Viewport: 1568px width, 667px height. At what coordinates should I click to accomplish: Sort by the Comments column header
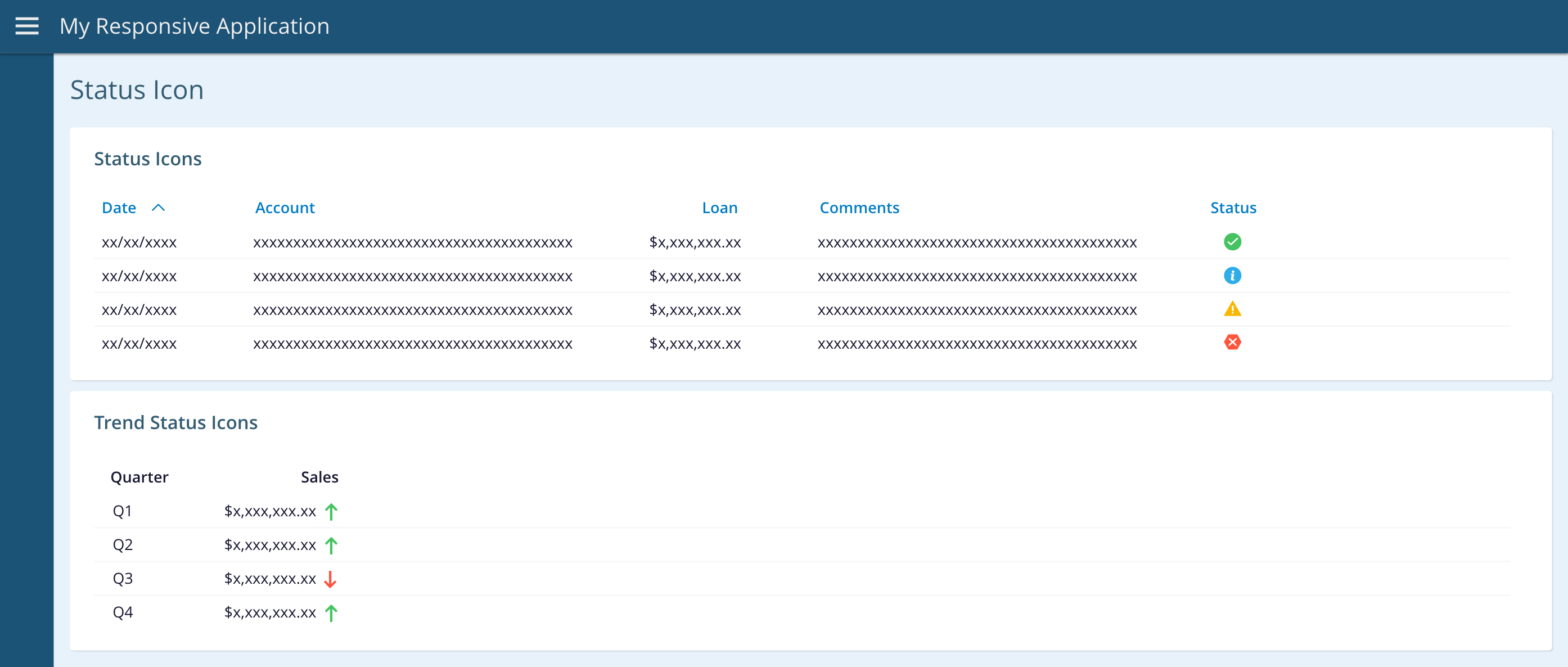[x=859, y=208]
